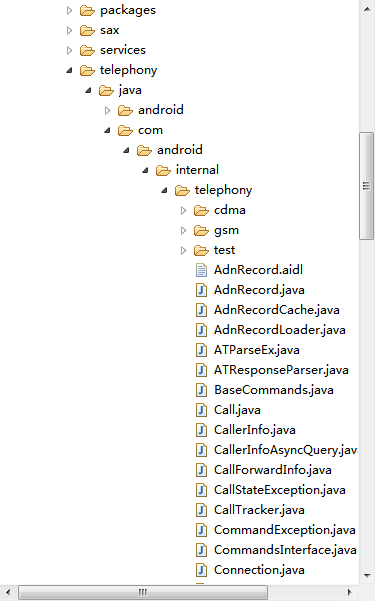Click the vertical scrollbar thumb

(366, 186)
